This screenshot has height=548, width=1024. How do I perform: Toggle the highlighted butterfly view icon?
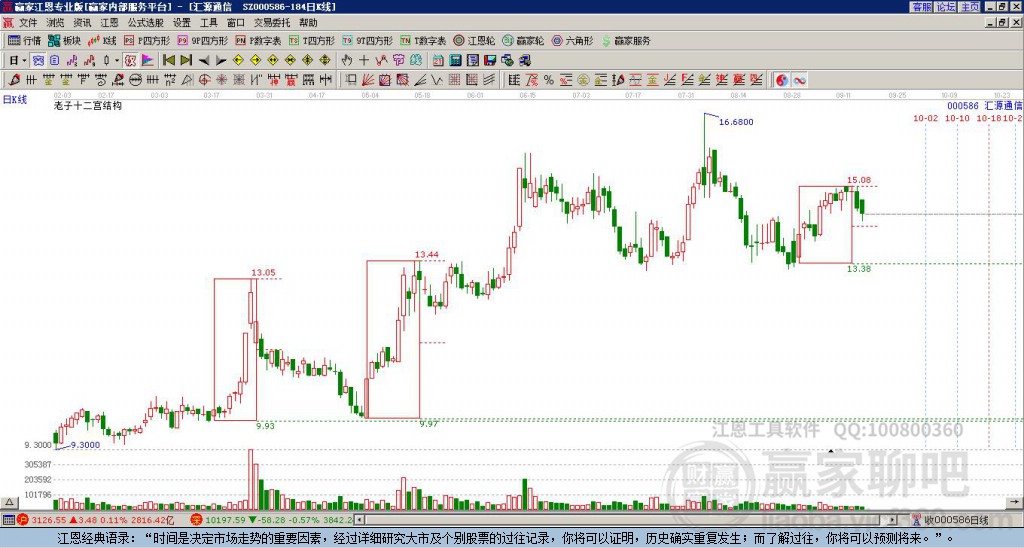coord(39,61)
